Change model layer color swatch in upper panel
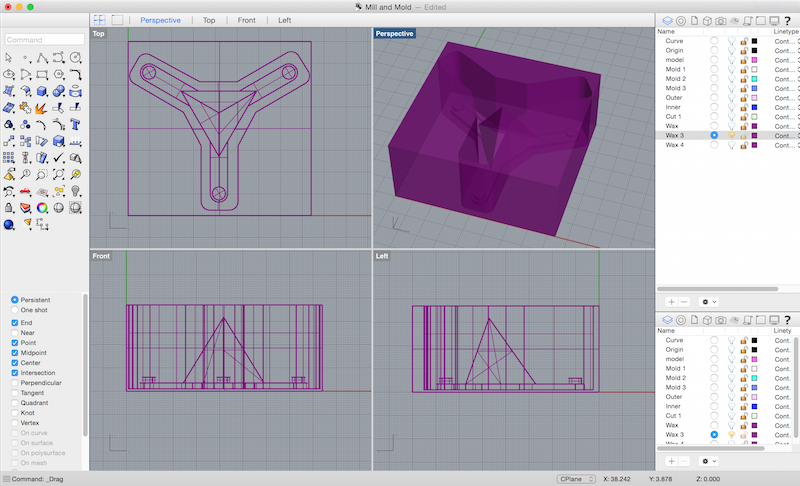 tap(755, 60)
